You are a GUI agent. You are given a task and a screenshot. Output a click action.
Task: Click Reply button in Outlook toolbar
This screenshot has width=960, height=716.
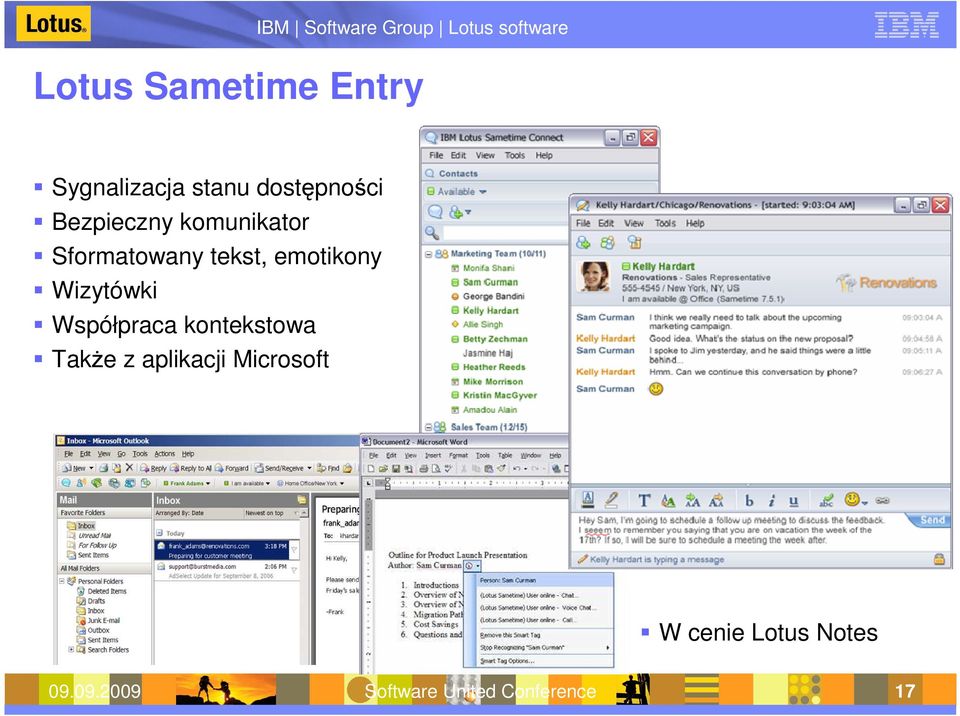coord(154,468)
